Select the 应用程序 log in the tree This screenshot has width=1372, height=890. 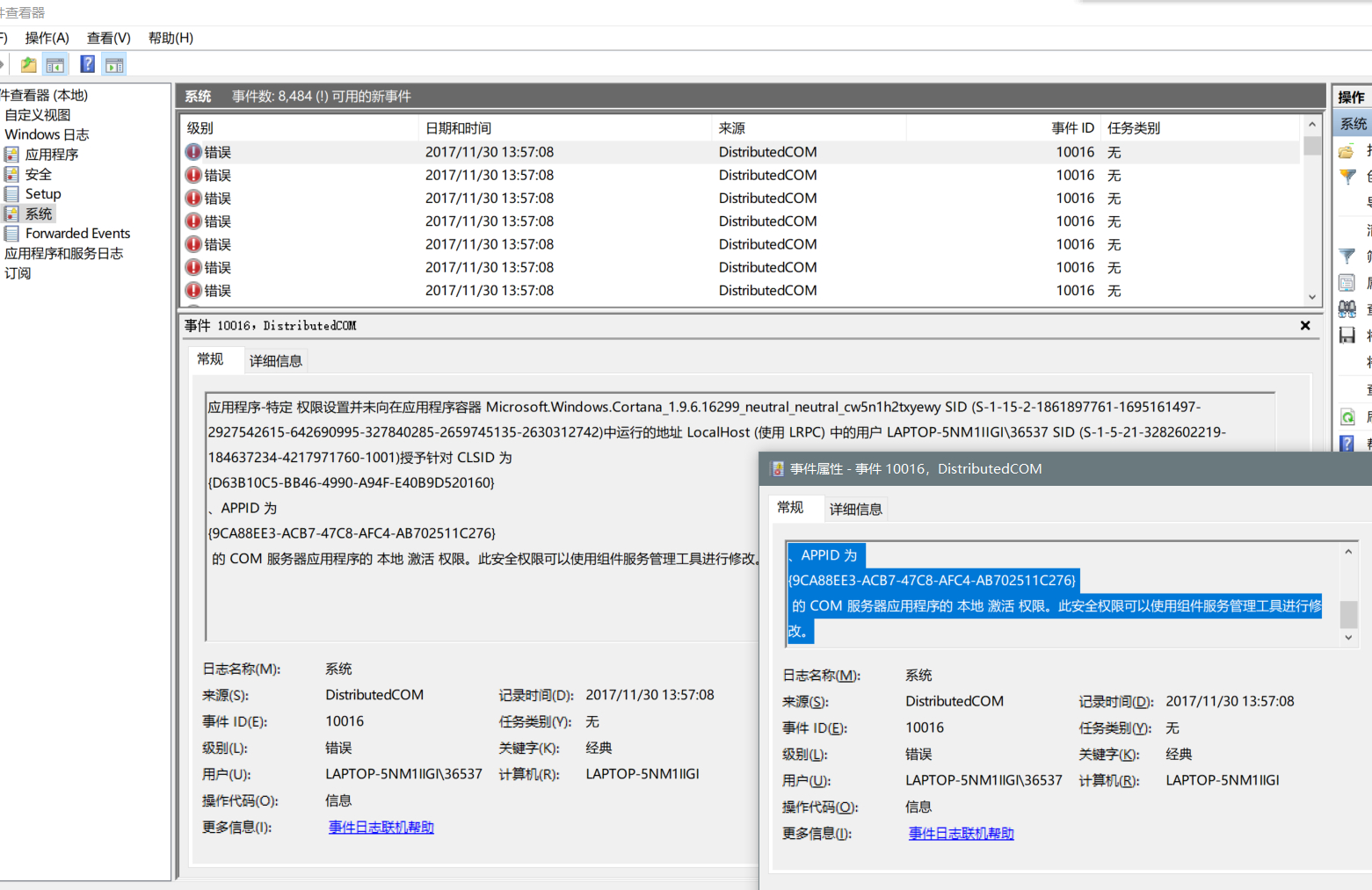(x=52, y=155)
